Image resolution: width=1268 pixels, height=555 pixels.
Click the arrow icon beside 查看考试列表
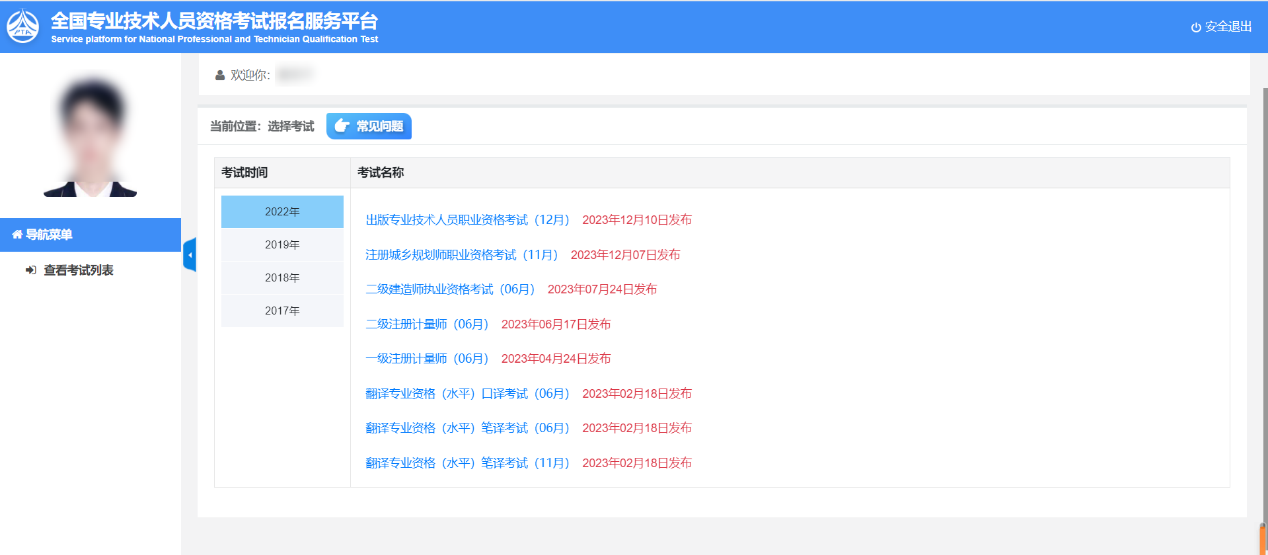[x=31, y=270]
